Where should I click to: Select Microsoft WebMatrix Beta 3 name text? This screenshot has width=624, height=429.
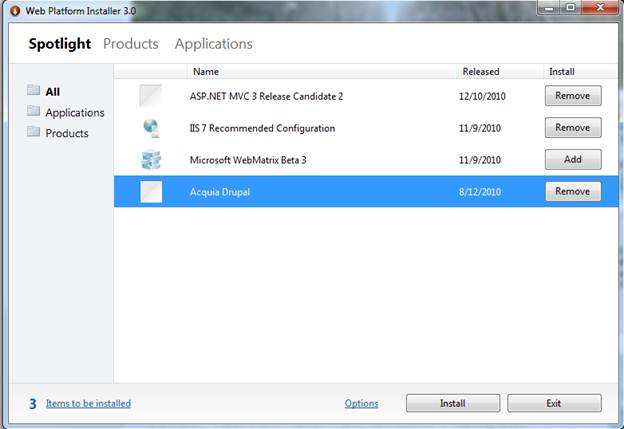(248, 160)
